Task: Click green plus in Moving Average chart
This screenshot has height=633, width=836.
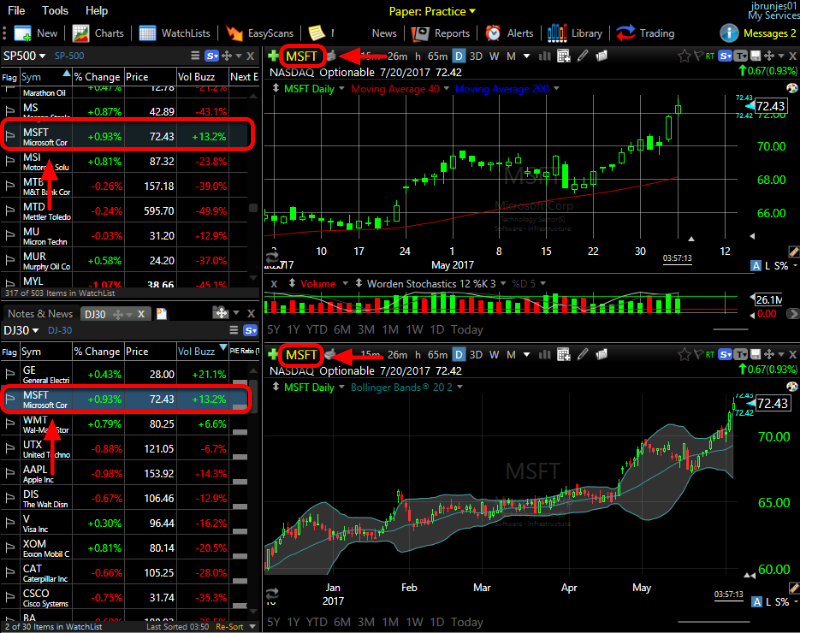Action: pos(273,55)
